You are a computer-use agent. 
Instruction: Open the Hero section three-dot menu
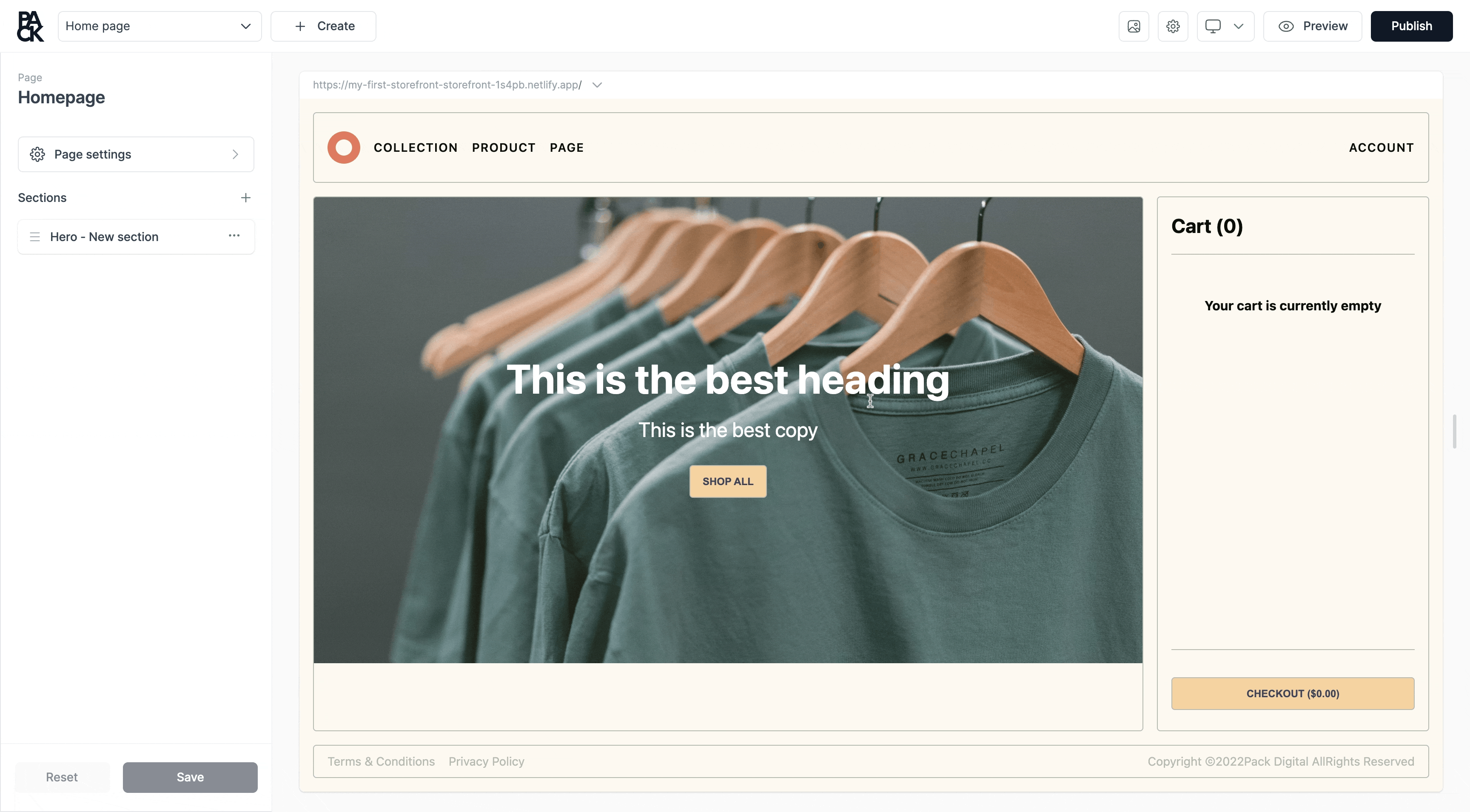coord(234,236)
